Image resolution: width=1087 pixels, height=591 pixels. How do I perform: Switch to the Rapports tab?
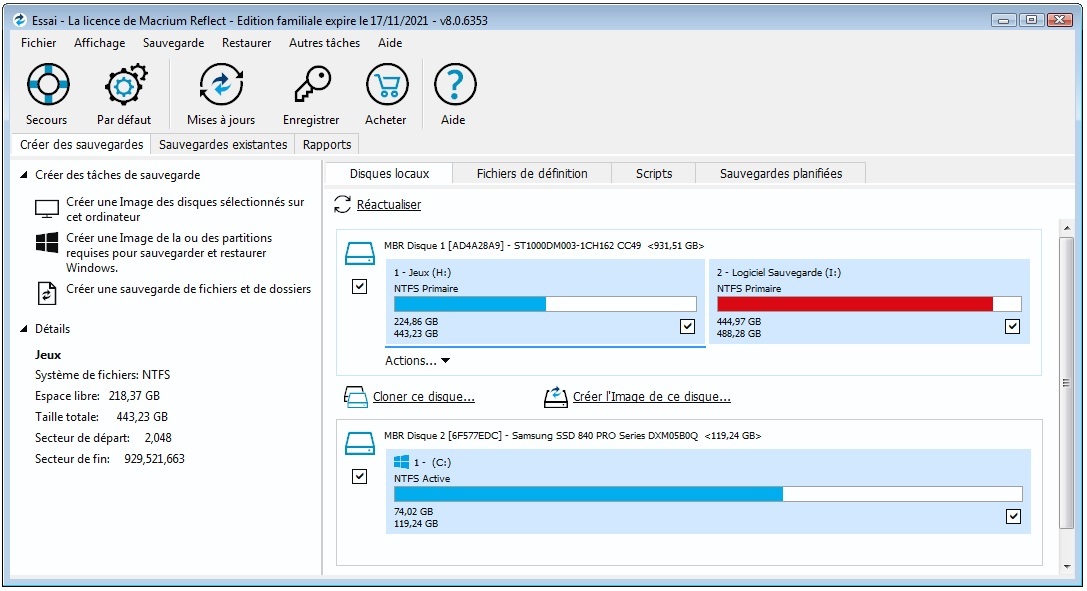pos(327,145)
